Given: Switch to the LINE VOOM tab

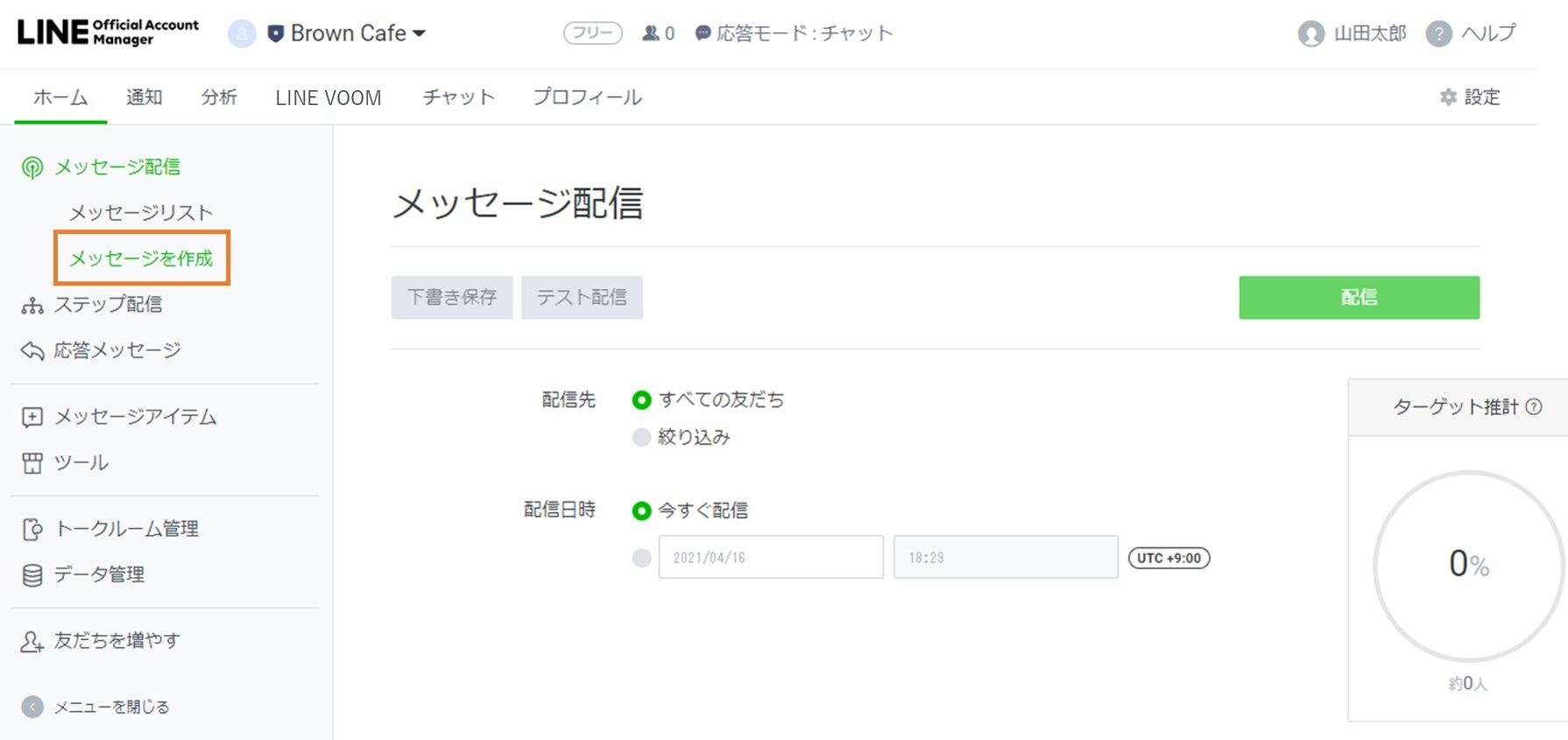Looking at the screenshot, I should (328, 97).
